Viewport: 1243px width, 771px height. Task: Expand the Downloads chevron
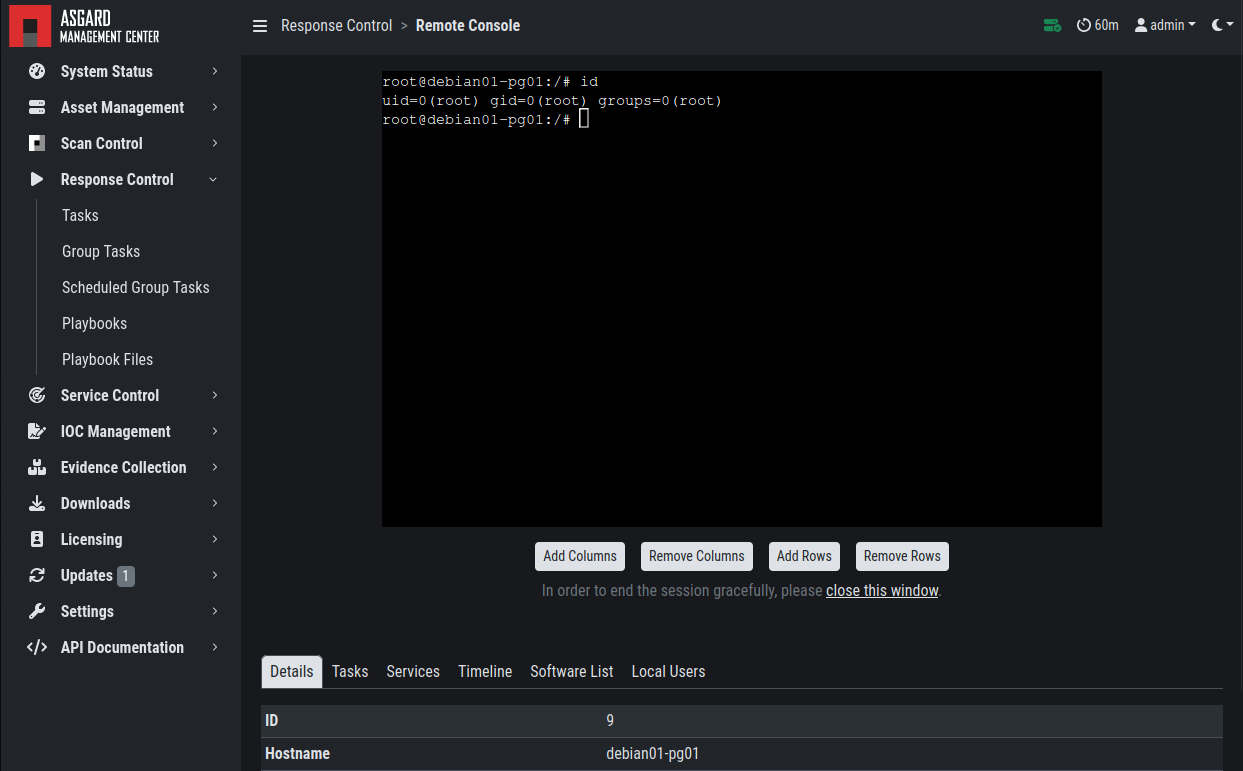[x=215, y=503]
